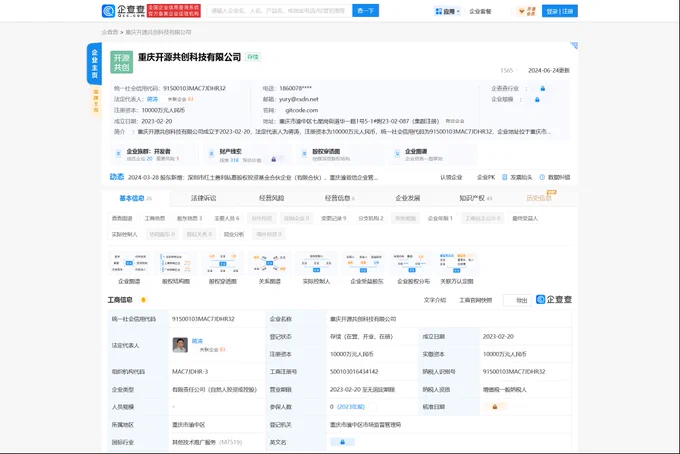Viewport: 680px width, 454px height.
Task: Click the yury@csdn.net email address
Action: click(298, 99)
